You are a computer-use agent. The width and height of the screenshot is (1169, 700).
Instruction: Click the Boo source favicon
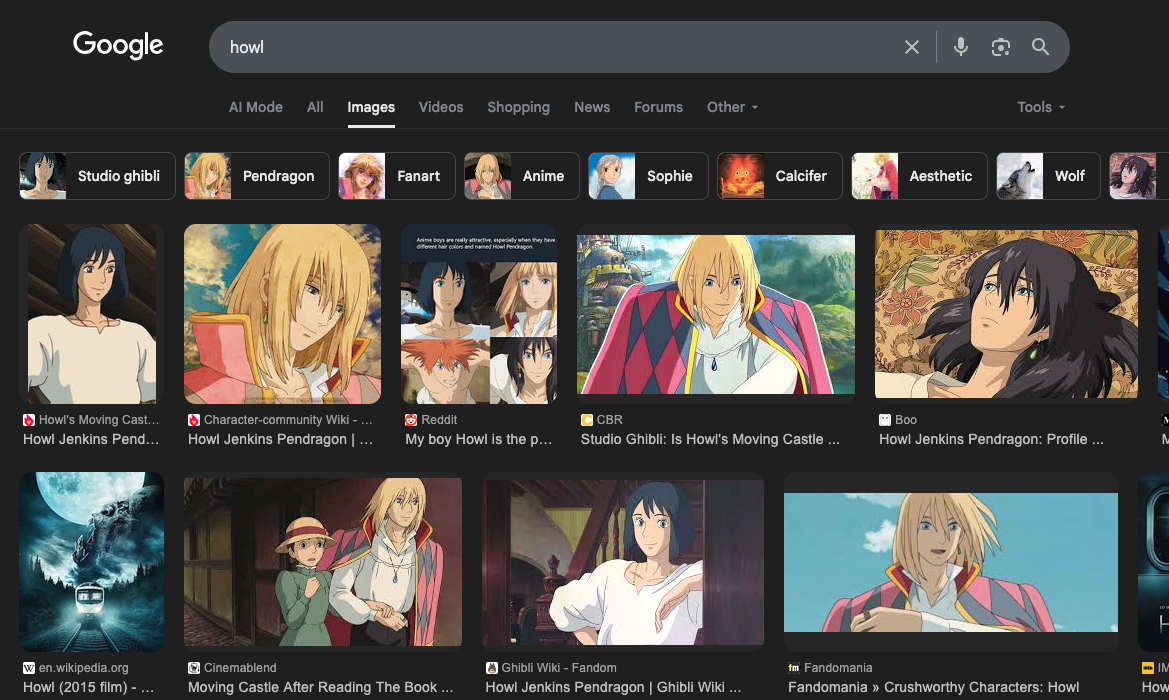[x=885, y=420]
